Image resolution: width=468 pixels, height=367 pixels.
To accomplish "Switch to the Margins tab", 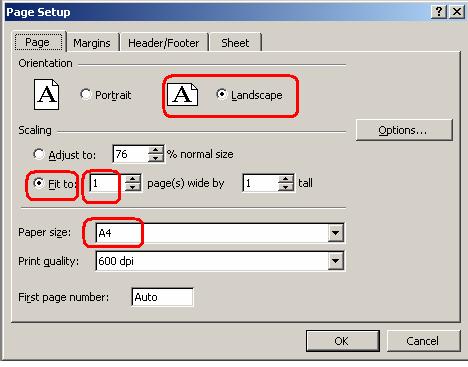I will tap(92, 43).
